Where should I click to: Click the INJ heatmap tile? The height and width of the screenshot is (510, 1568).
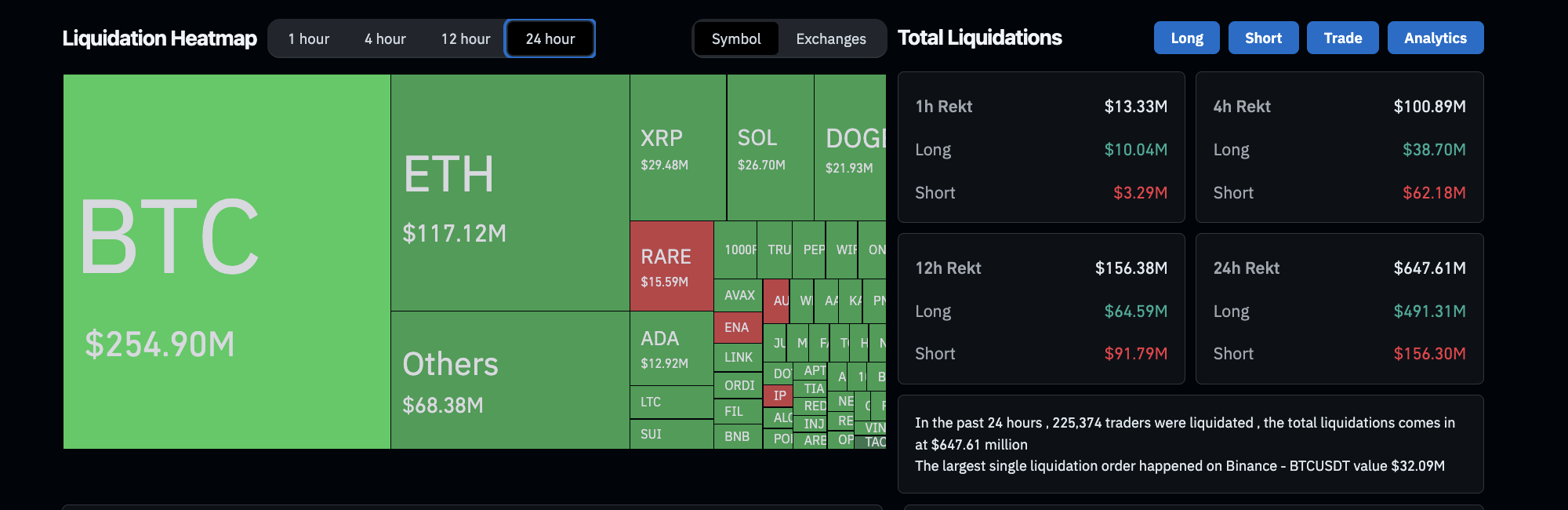coord(811,424)
